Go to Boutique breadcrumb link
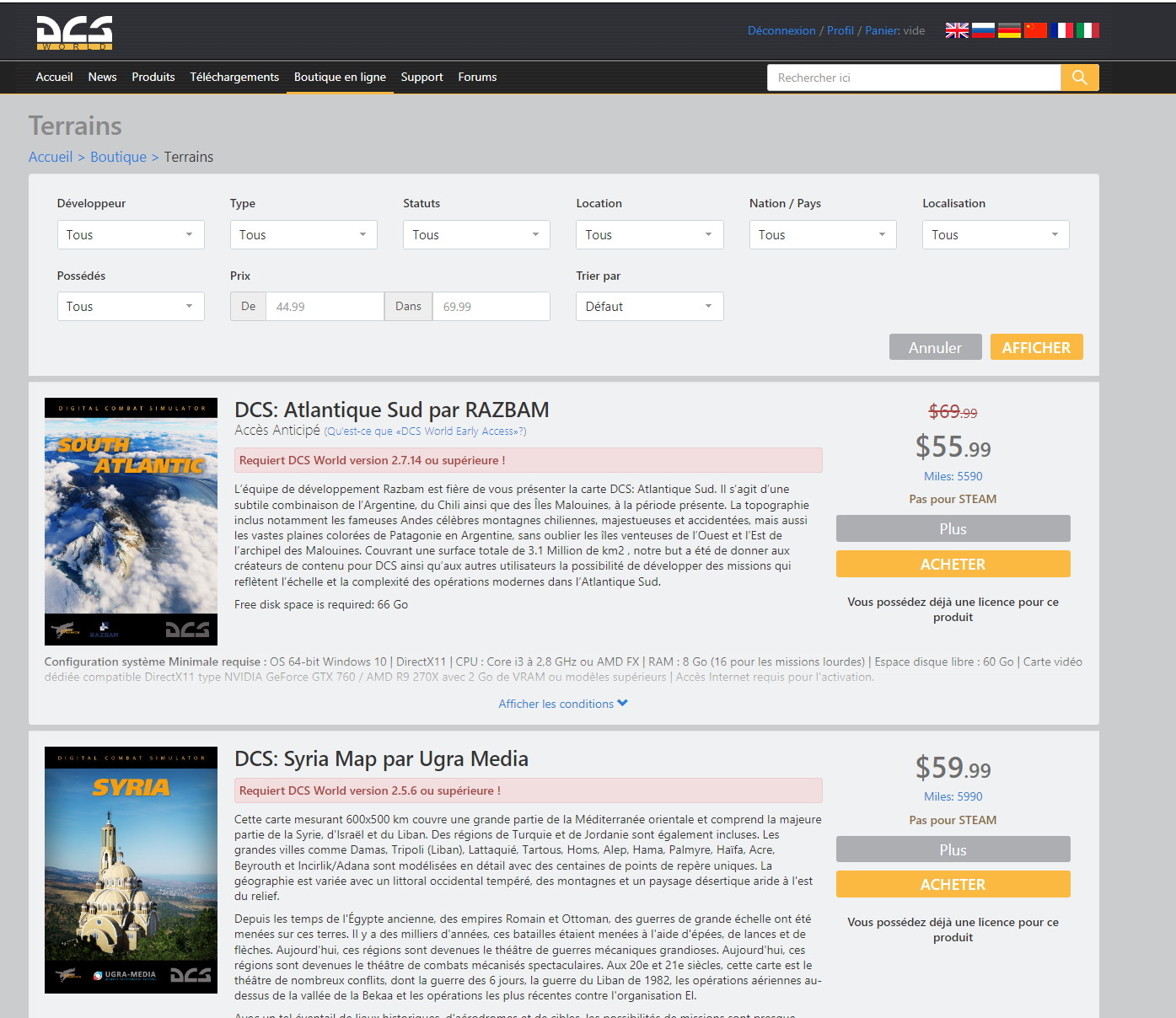Image resolution: width=1176 pixels, height=1018 pixels. coord(118,157)
